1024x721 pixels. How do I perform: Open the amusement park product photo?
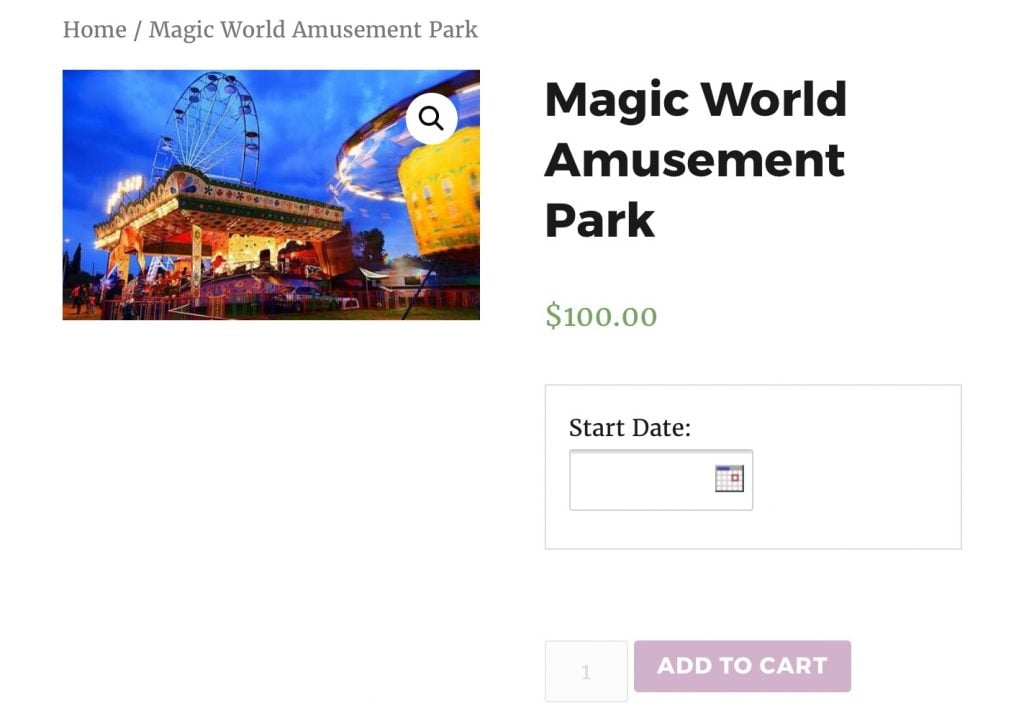tap(271, 195)
